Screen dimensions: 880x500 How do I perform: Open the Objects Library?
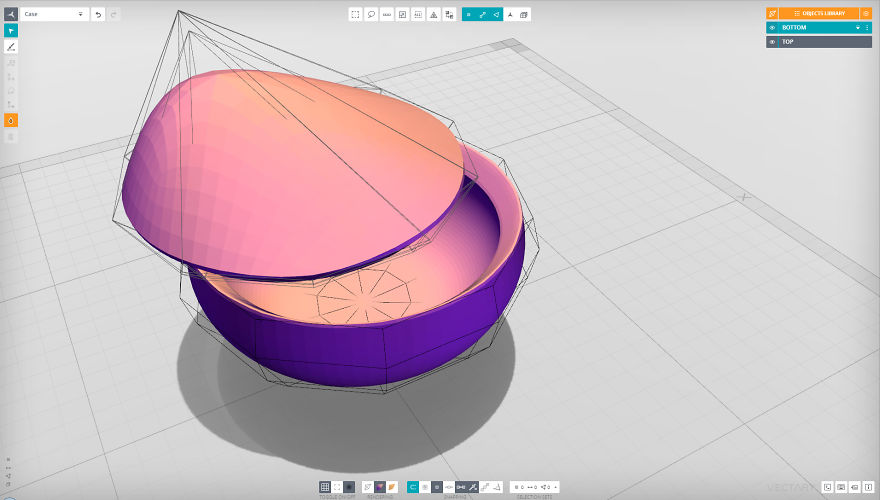(819, 13)
